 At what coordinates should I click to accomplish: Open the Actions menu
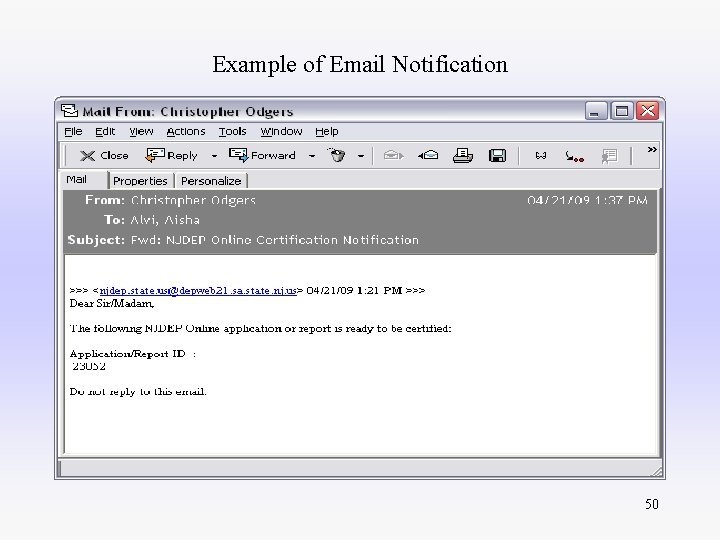(186, 132)
